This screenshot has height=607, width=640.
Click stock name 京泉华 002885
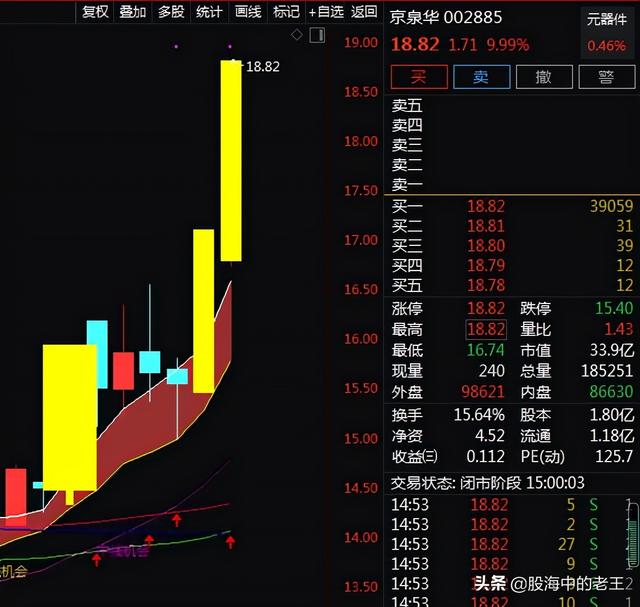[446, 18]
